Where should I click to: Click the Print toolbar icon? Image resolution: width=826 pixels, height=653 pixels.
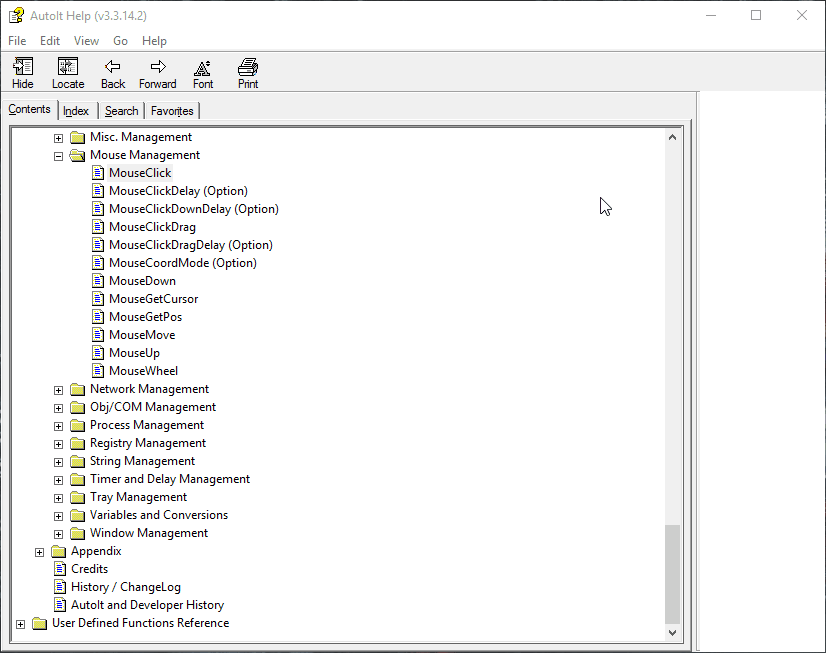[x=248, y=67]
